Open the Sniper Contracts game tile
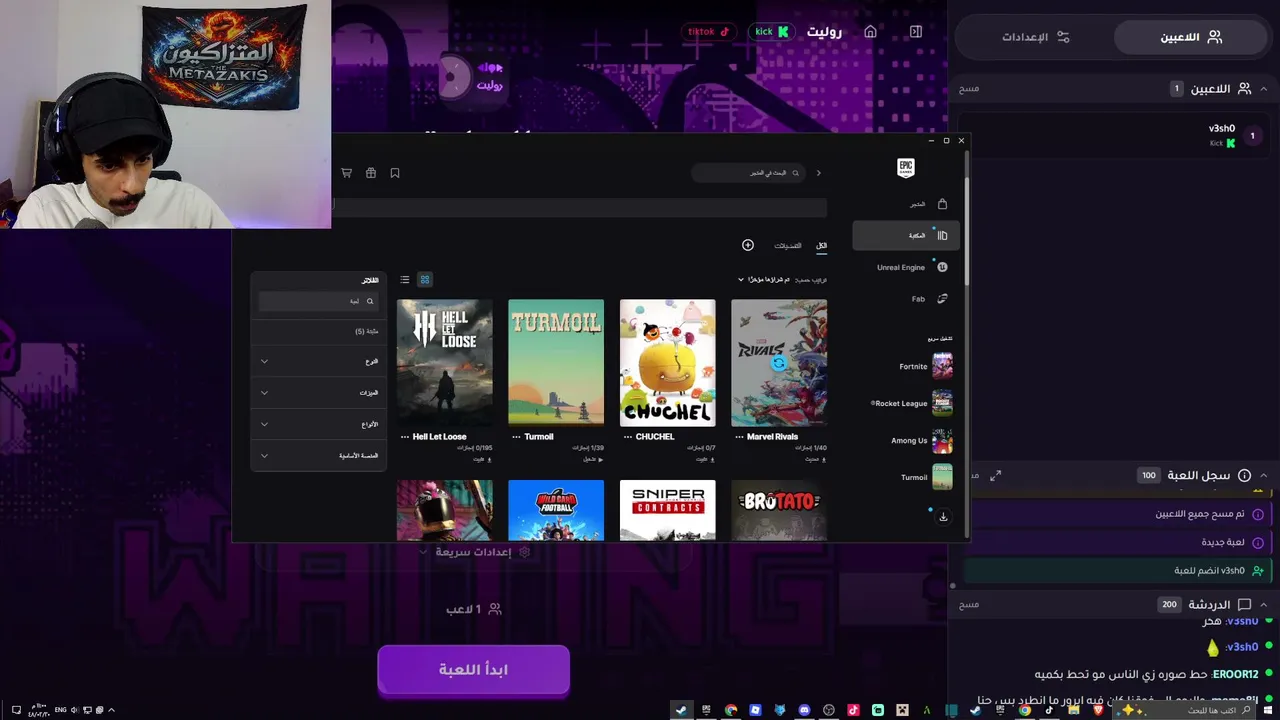Viewport: 1280px width, 720px height. 667,510
